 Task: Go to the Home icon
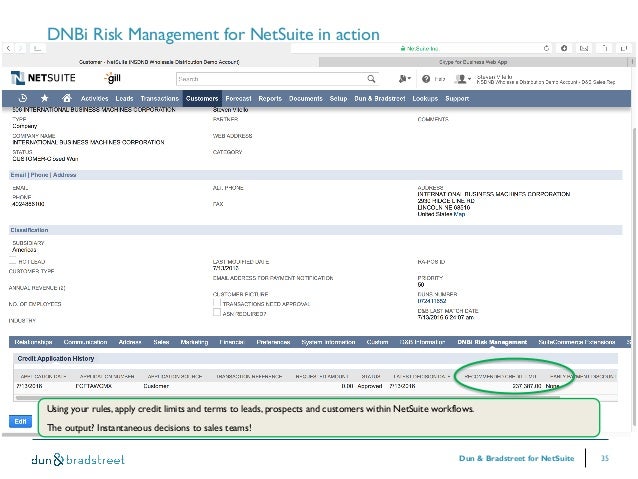click(x=67, y=98)
